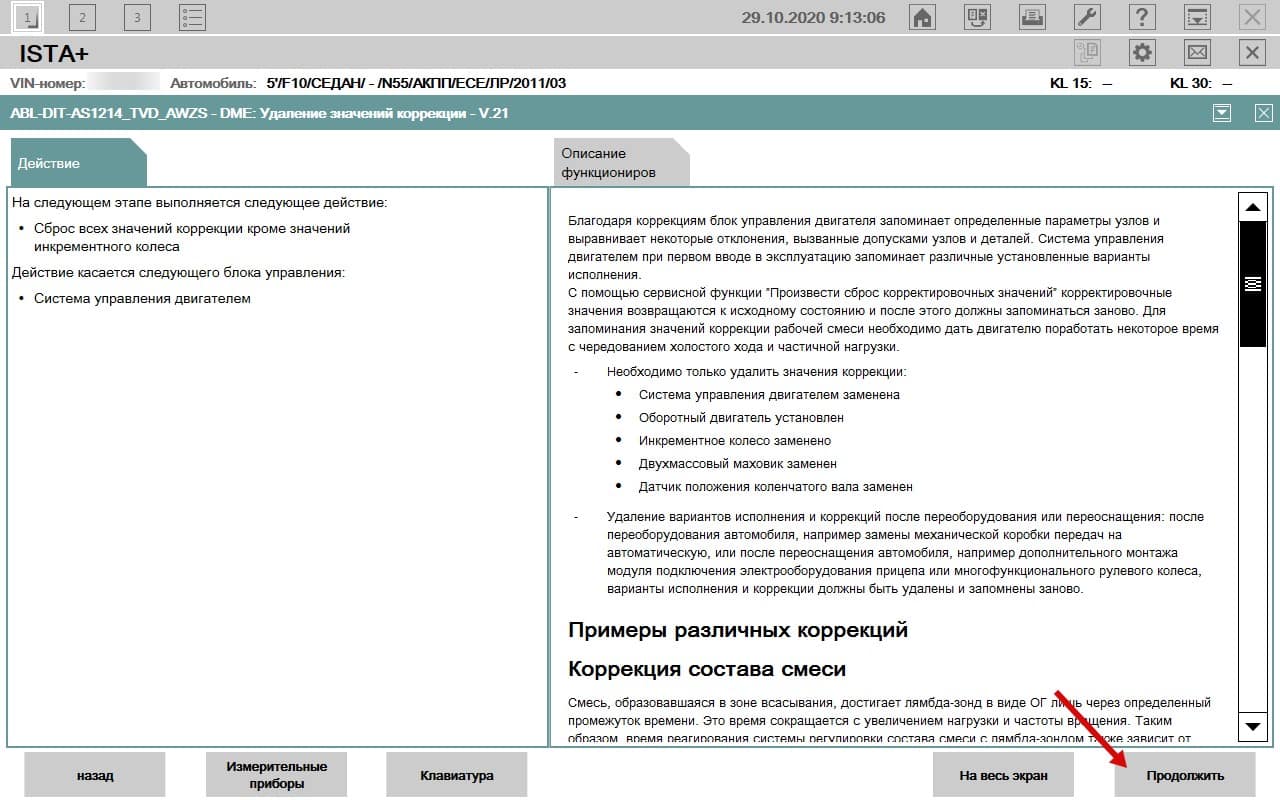Switch to operation tab 3

click(137, 17)
